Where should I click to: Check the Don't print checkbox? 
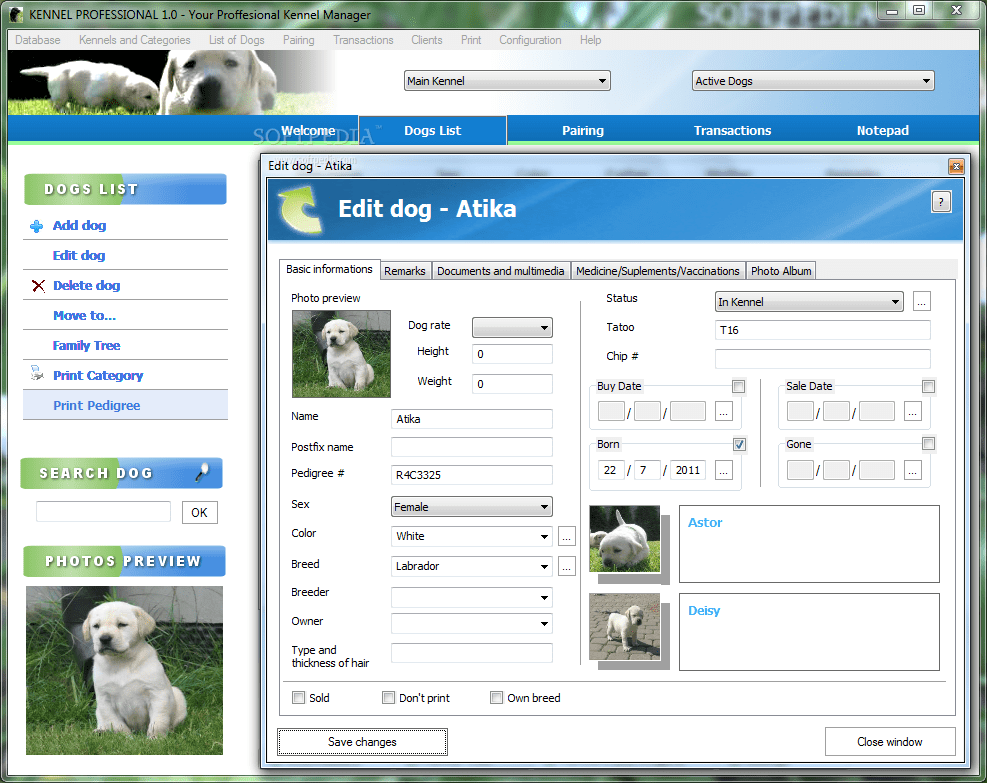[388, 697]
